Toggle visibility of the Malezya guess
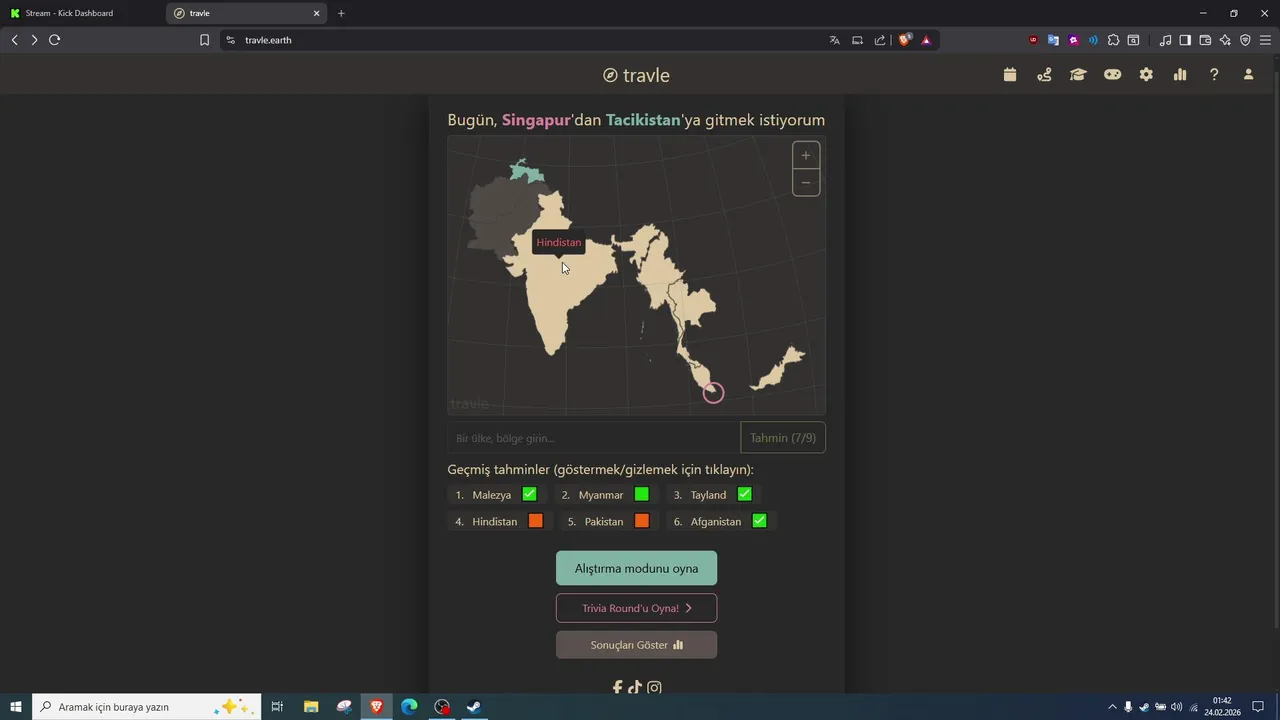 pos(497,494)
